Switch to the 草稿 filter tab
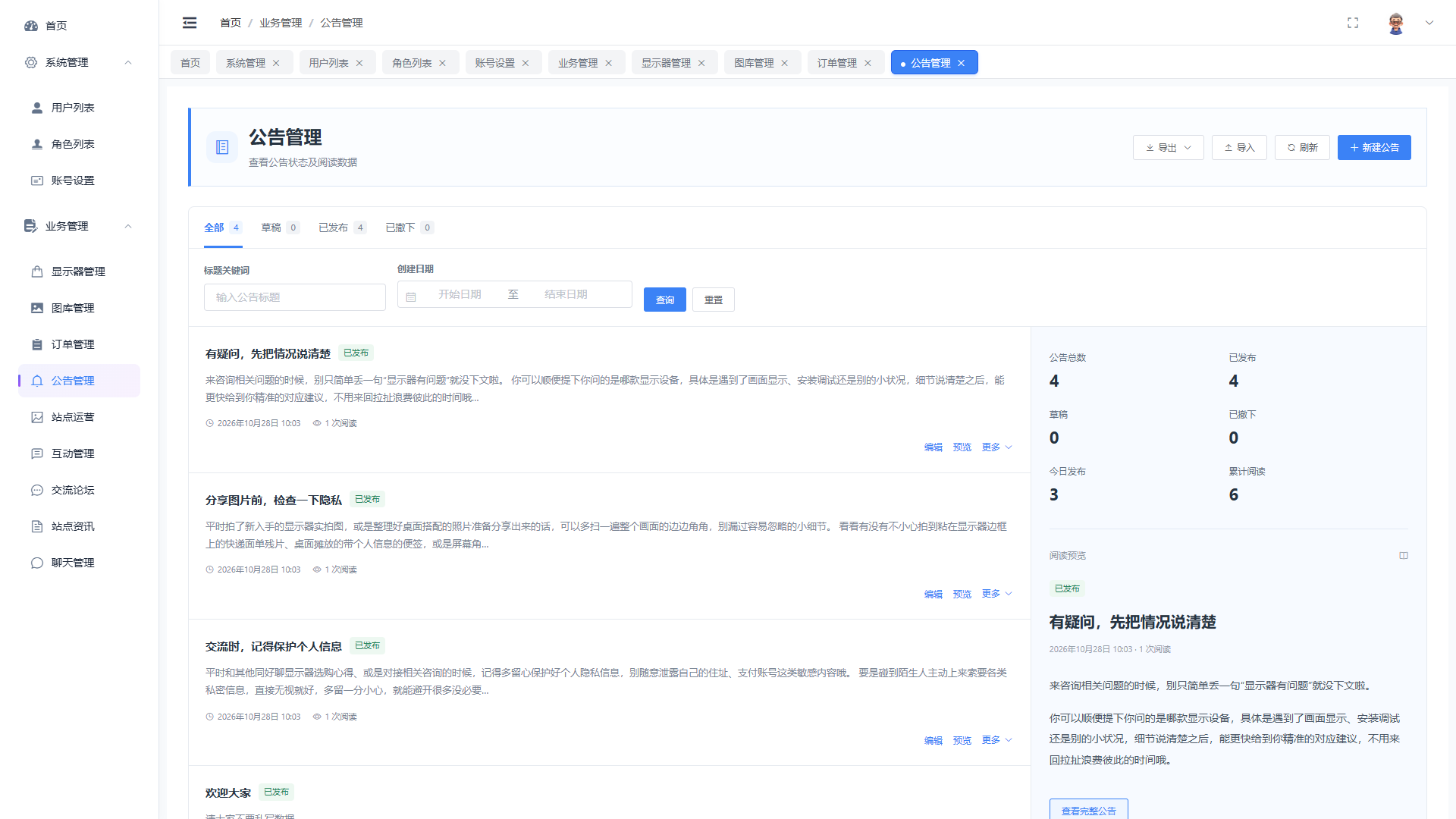 280,227
